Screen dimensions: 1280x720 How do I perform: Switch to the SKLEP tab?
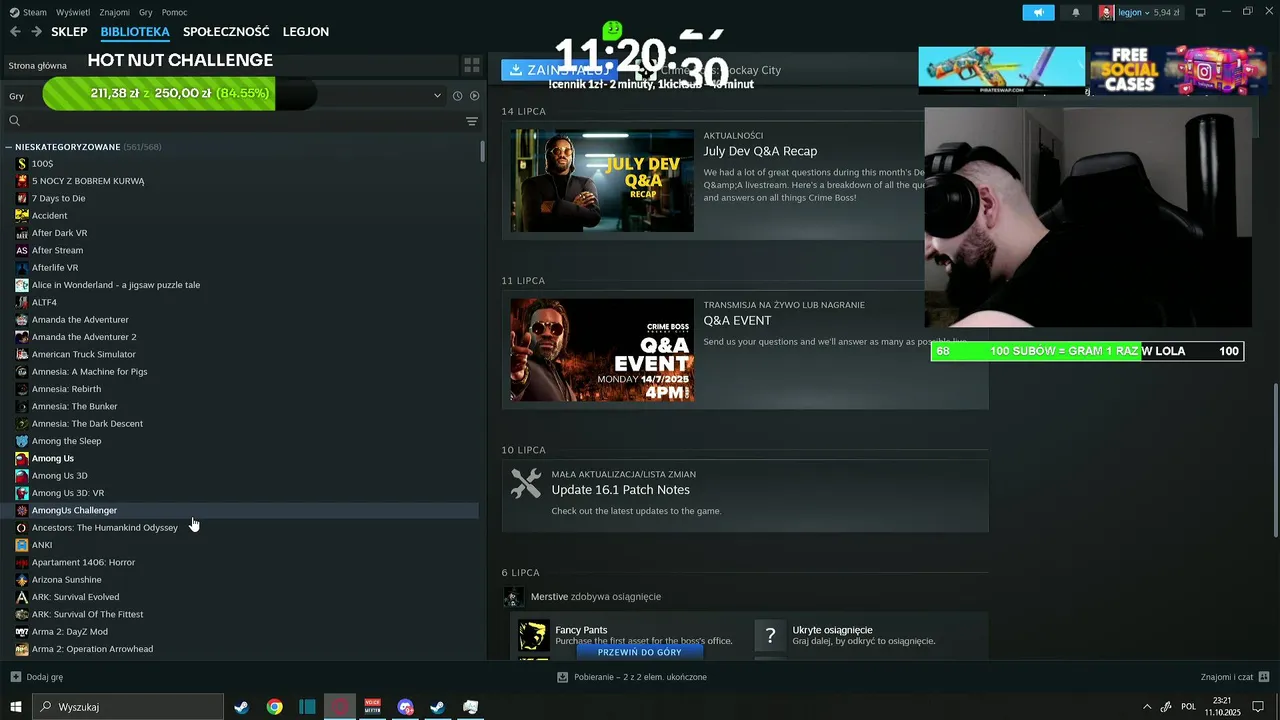click(69, 32)
